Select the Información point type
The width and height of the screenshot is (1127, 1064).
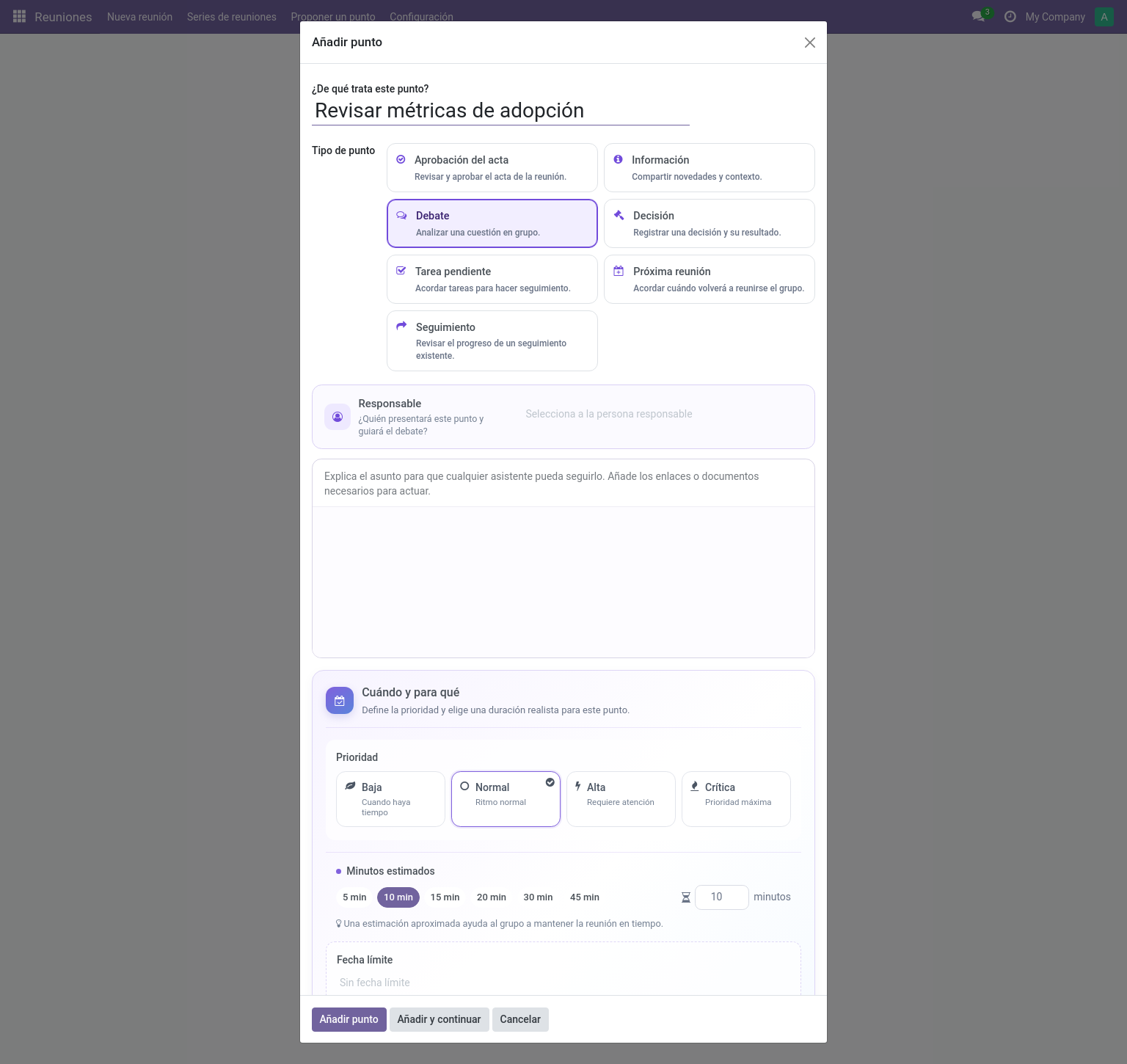click(710, 168)
